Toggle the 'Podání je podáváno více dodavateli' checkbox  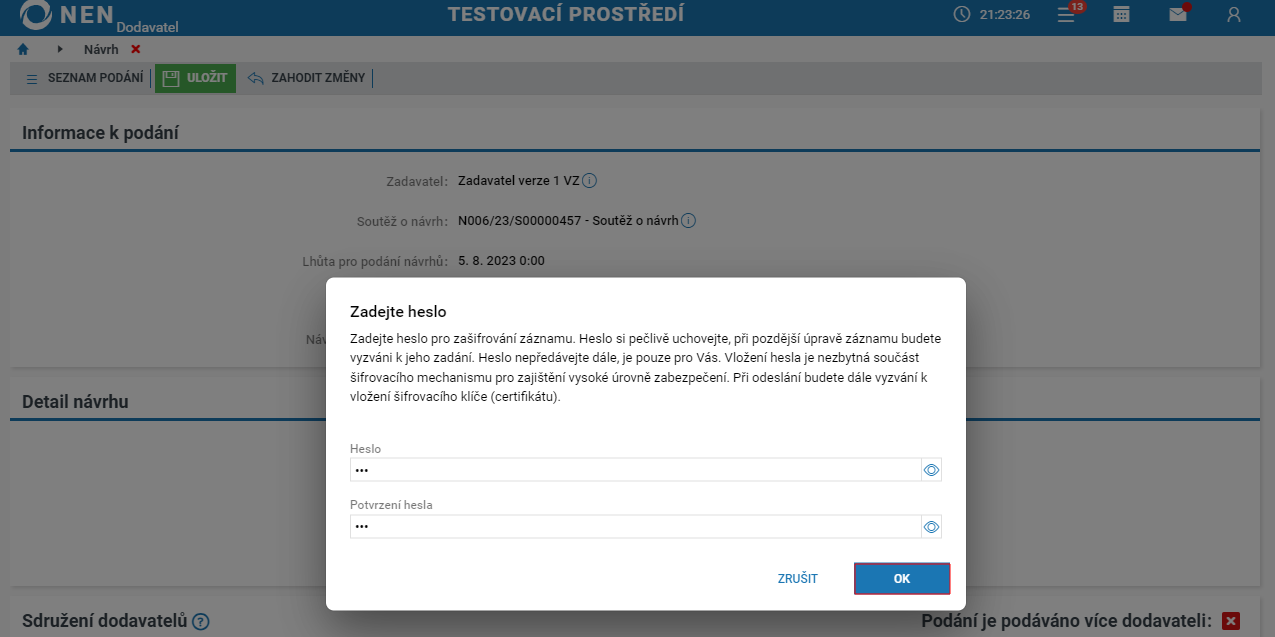1231,622
